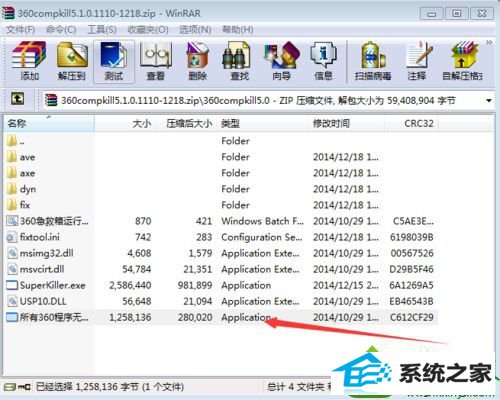This screenshot has height=400, width=500.
Task: Select the 所有360程序无 application icon
Action: (12, 317)
